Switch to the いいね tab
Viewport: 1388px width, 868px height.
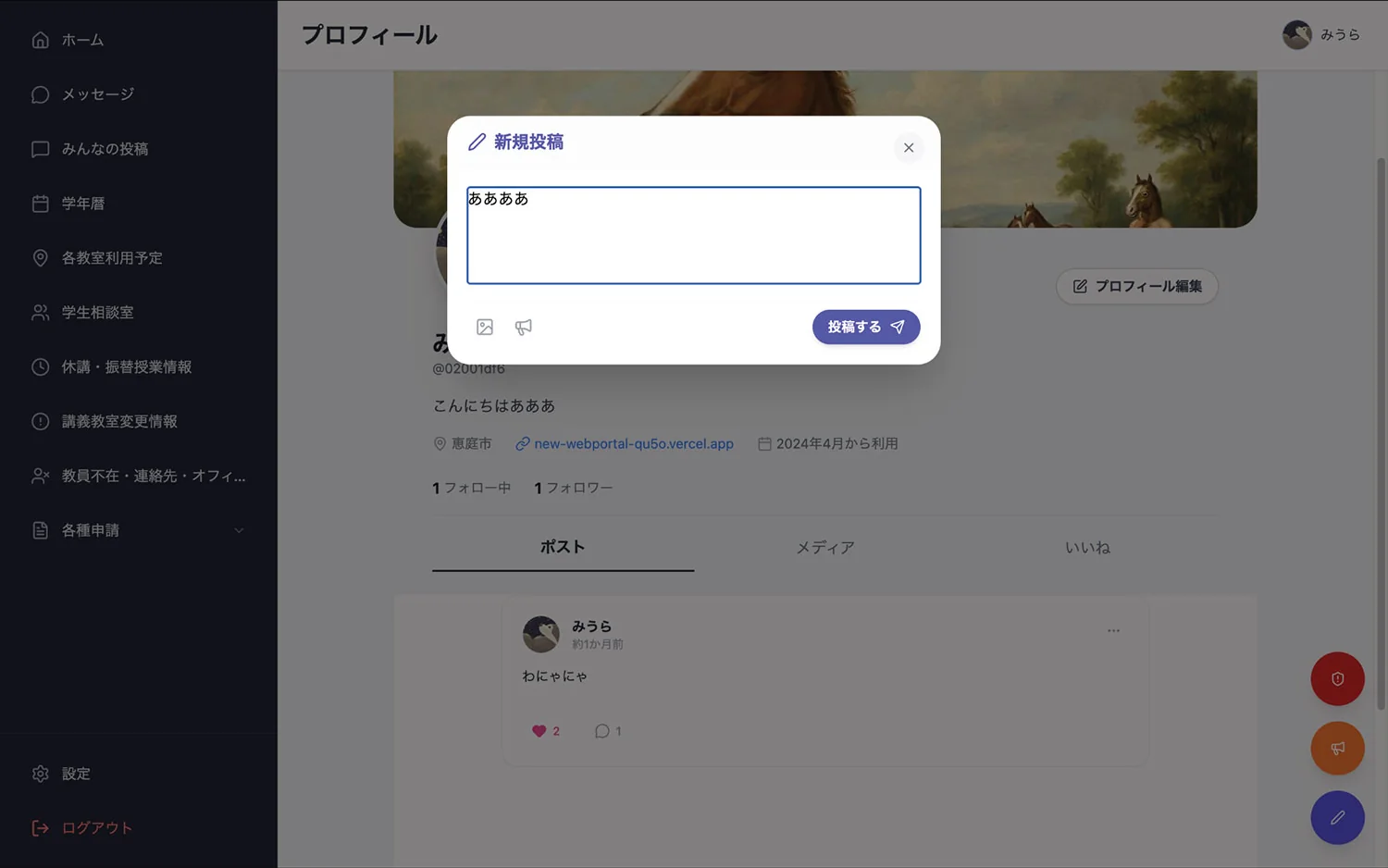(x=1087, y=547)
